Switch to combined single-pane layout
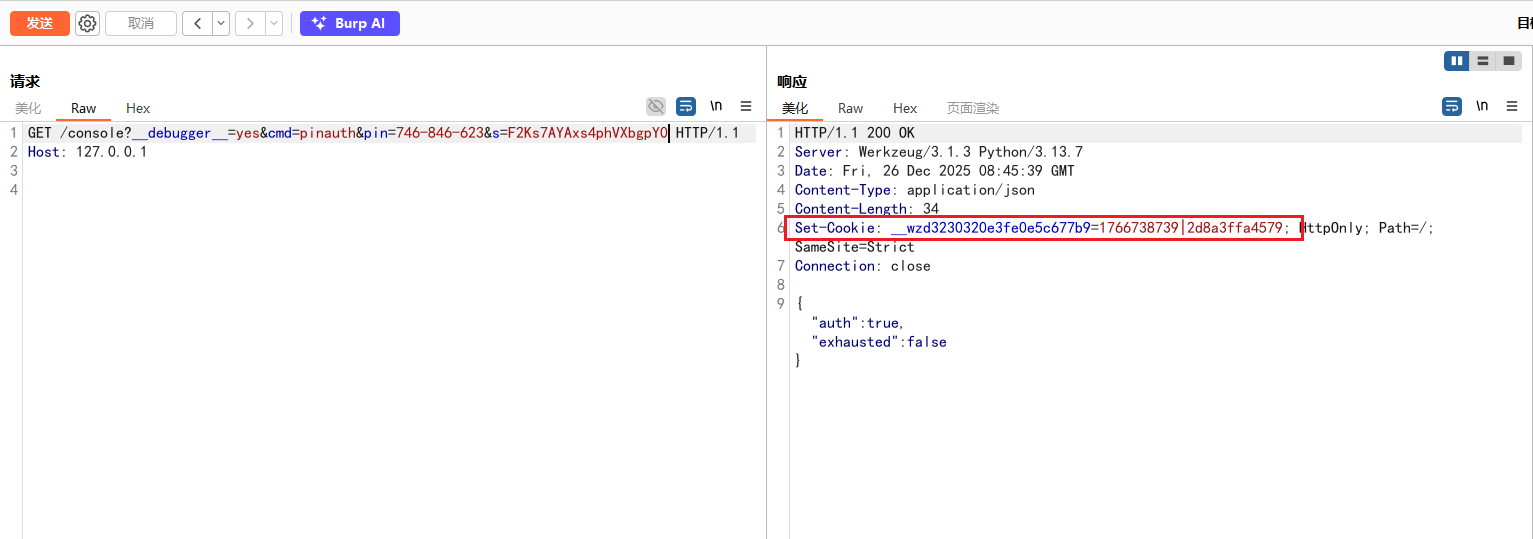This screenshot has width=1533, height=539. click(1509, 61)
